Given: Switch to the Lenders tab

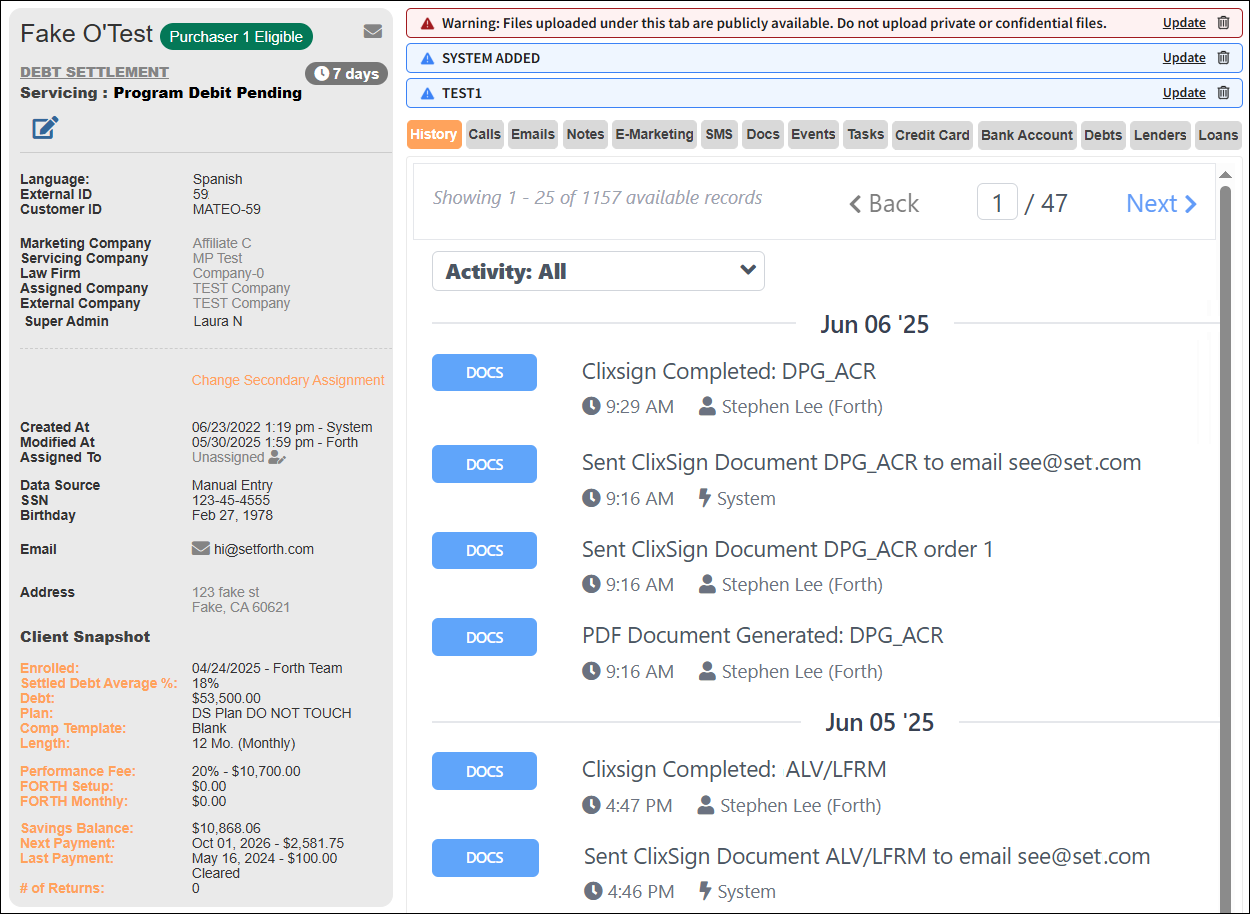Looking at the screenshot, I should 1160,135.
